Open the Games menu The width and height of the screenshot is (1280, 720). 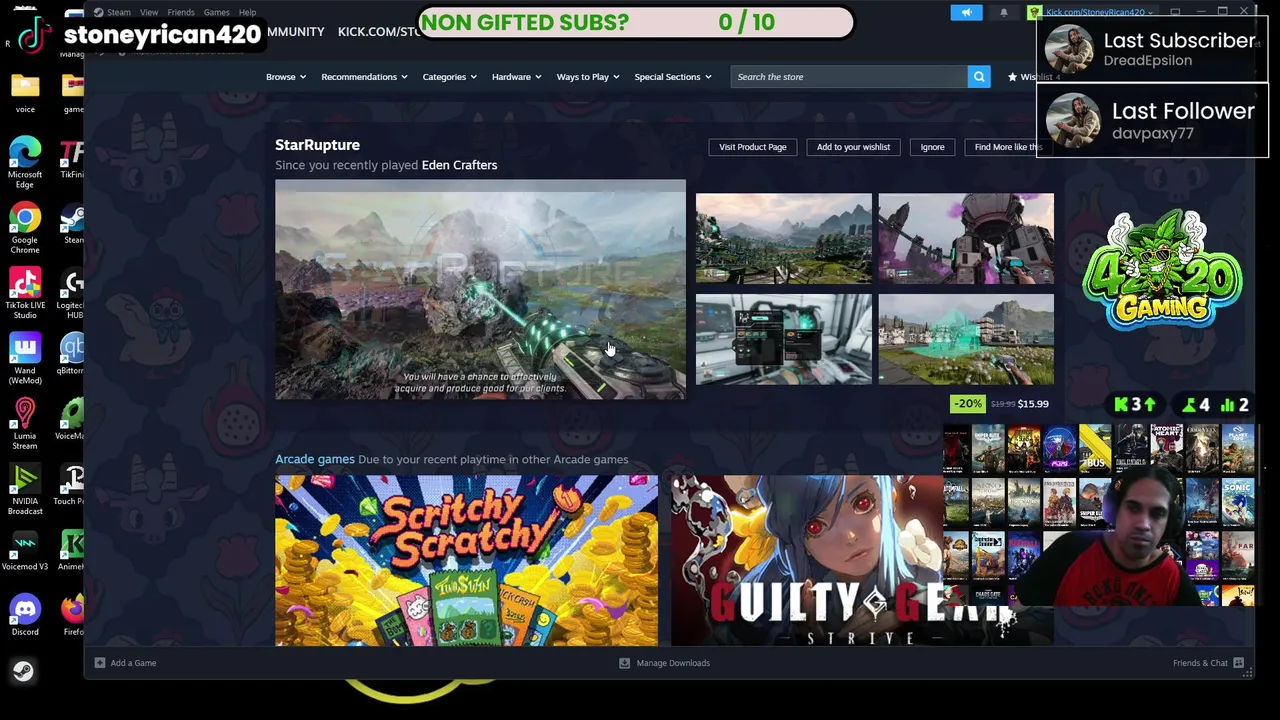point(216,12)
